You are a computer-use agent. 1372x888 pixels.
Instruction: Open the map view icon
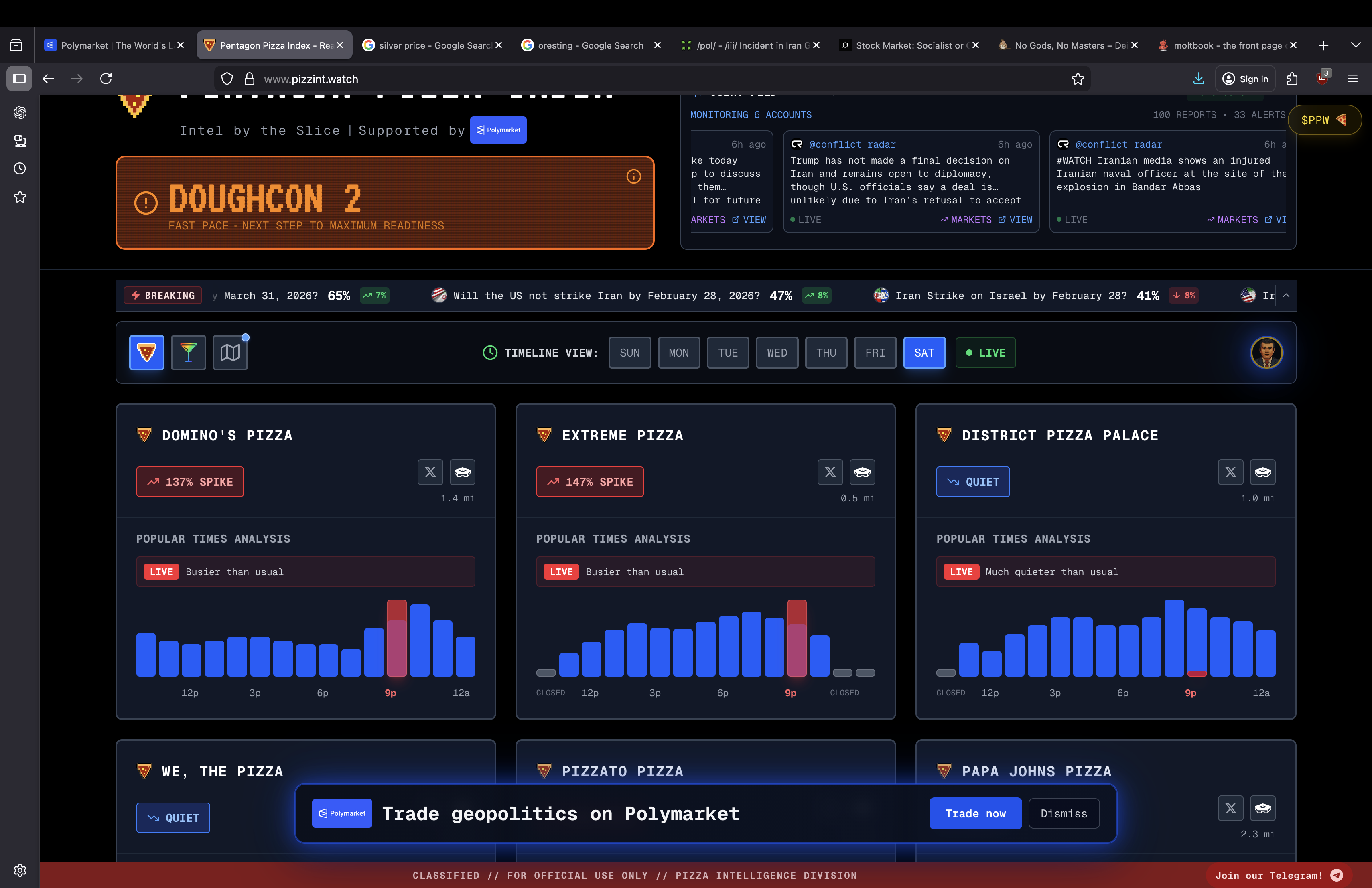click(230, 352)
